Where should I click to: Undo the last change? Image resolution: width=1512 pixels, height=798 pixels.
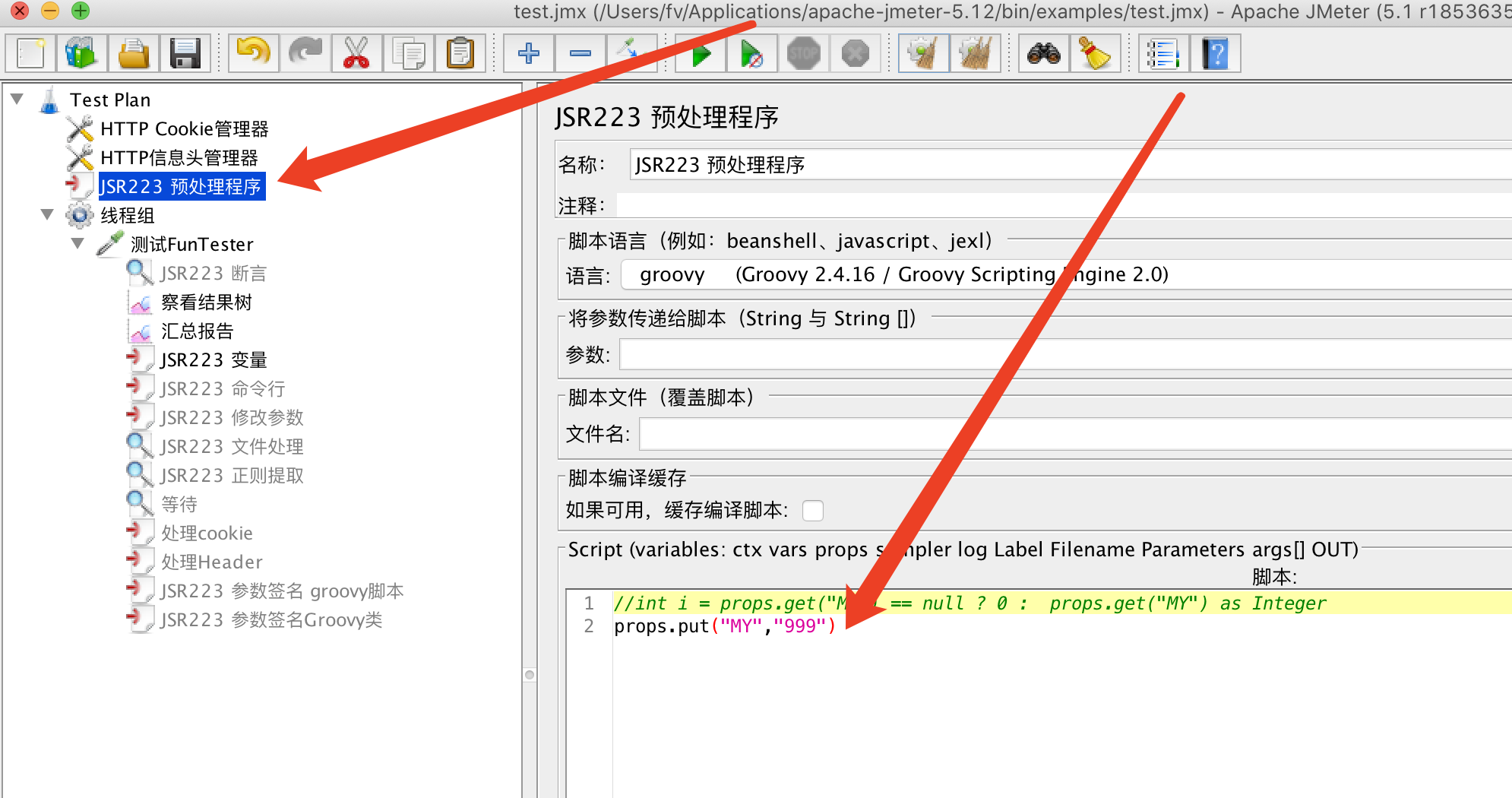click(254, 54)
